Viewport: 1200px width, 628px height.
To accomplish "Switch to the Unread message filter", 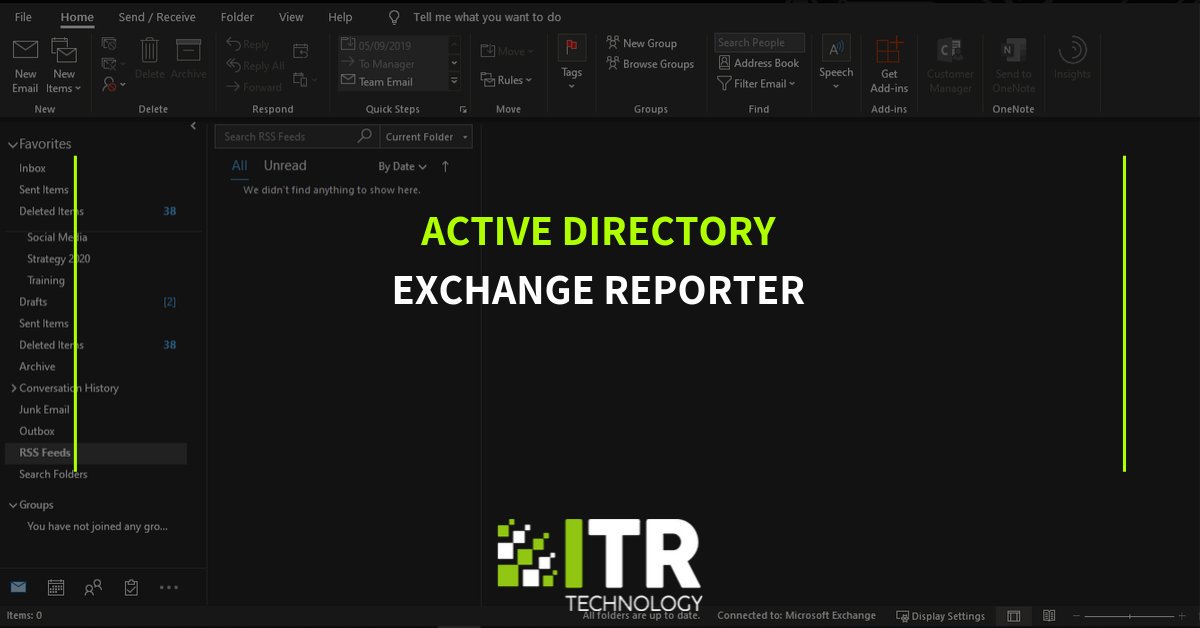I will (x=284, y=165).
